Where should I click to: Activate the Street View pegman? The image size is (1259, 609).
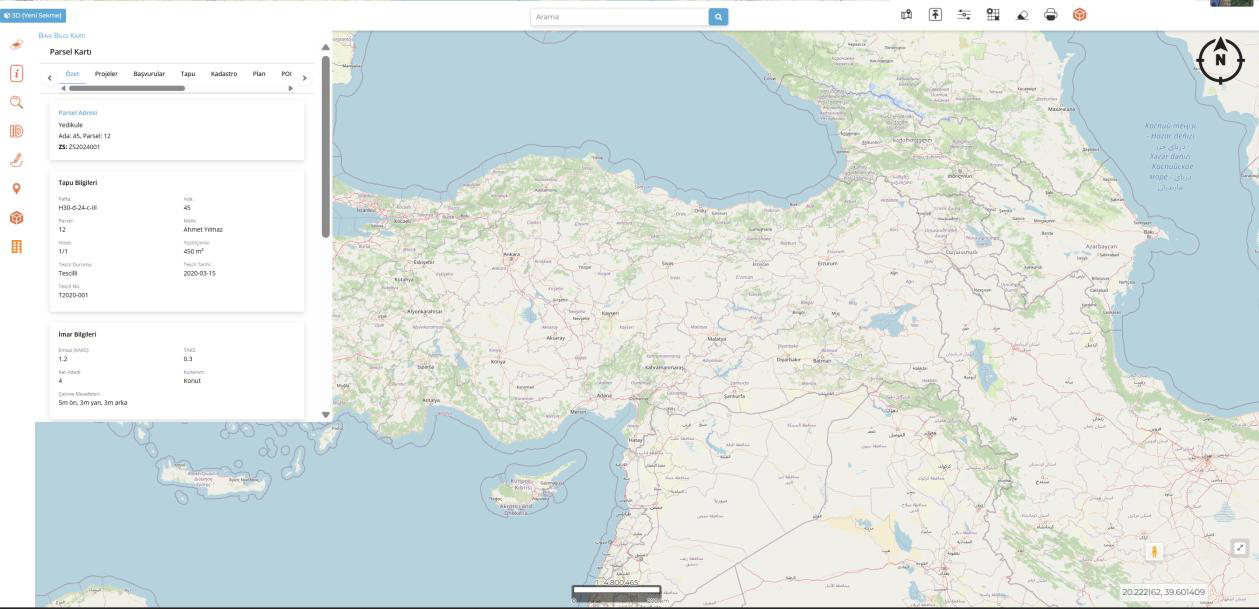pos(1154,551)
